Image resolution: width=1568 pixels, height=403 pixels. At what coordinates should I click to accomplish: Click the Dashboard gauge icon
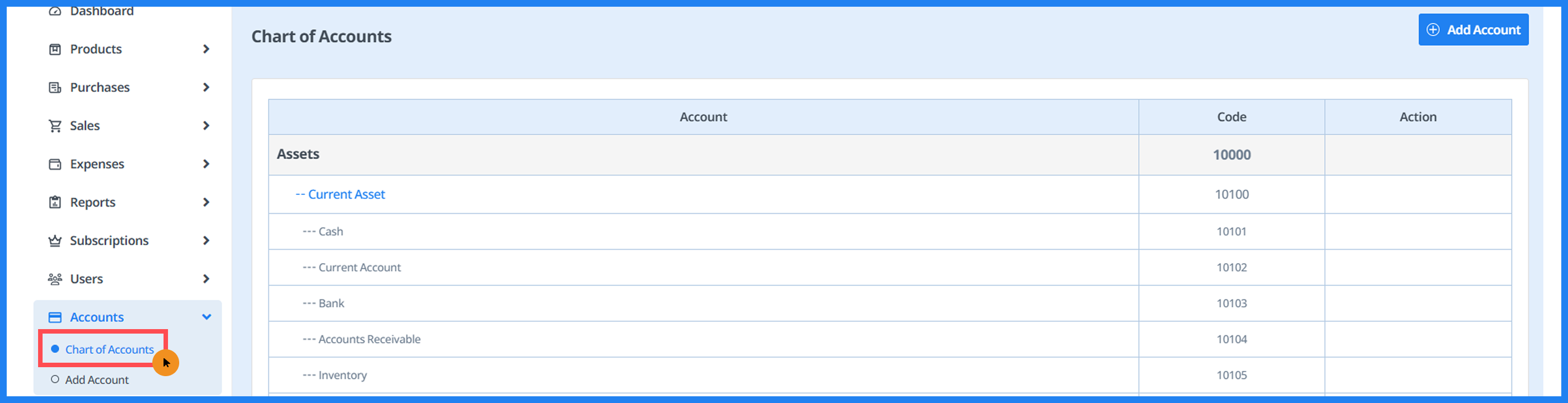(55, 11)
